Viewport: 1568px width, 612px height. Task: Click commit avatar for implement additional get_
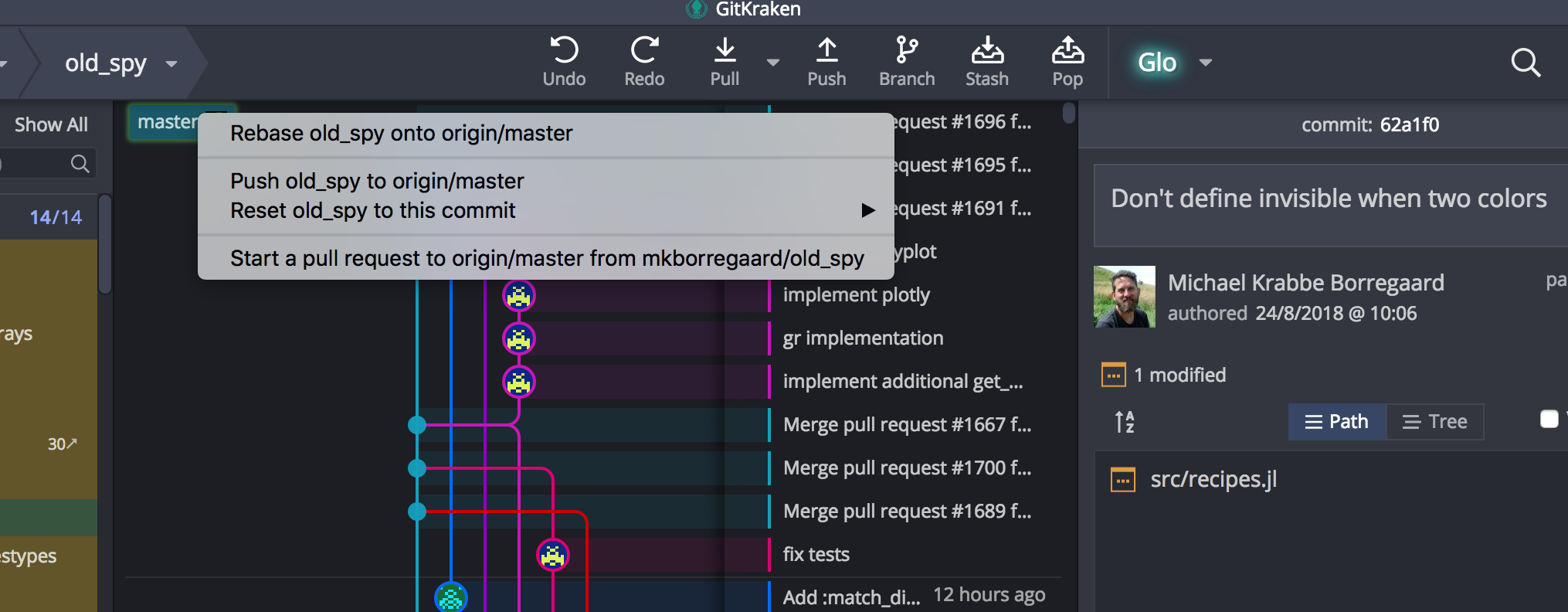point(519,382)
